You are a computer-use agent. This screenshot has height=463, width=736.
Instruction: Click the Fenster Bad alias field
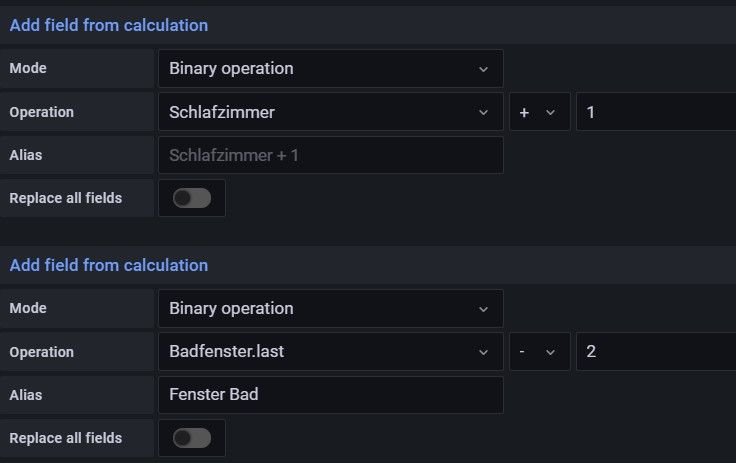point(330,394)
